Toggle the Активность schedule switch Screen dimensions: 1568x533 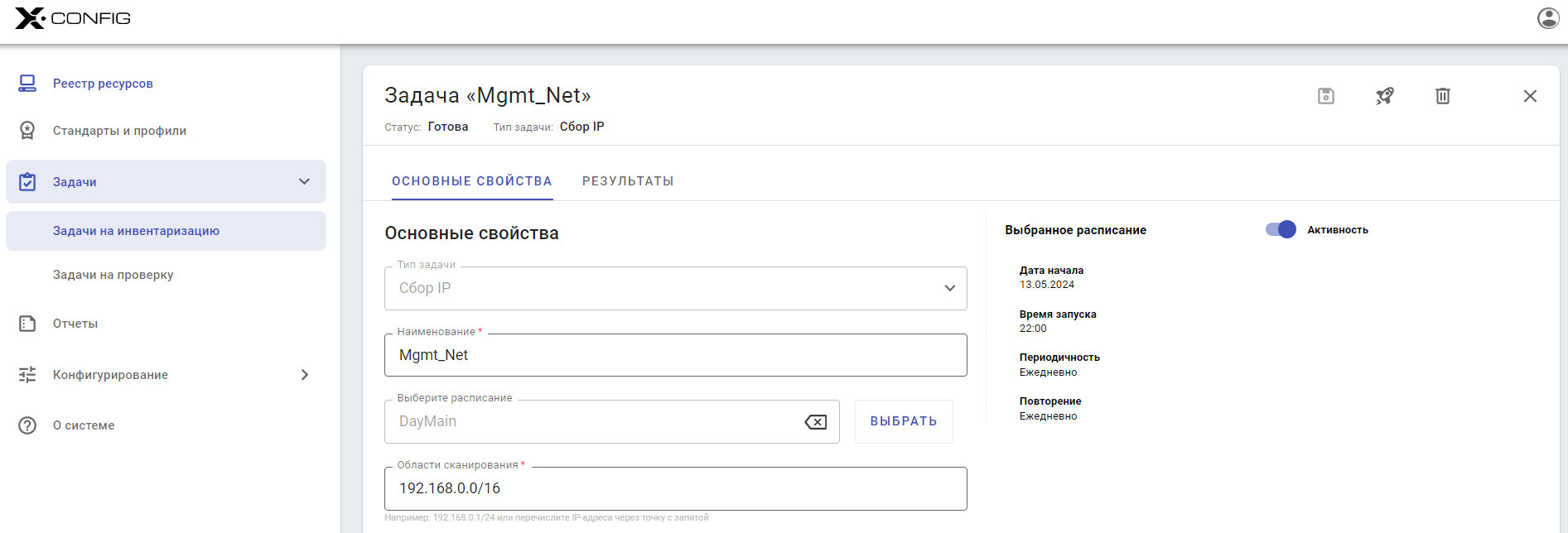point(1281,230)
